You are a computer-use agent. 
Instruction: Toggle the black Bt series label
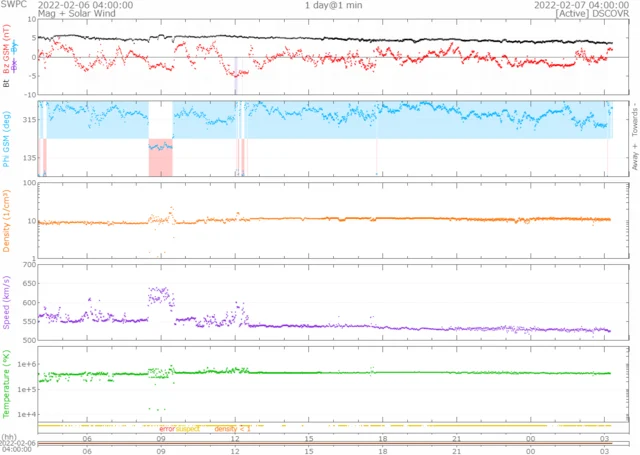click(6, 85)
